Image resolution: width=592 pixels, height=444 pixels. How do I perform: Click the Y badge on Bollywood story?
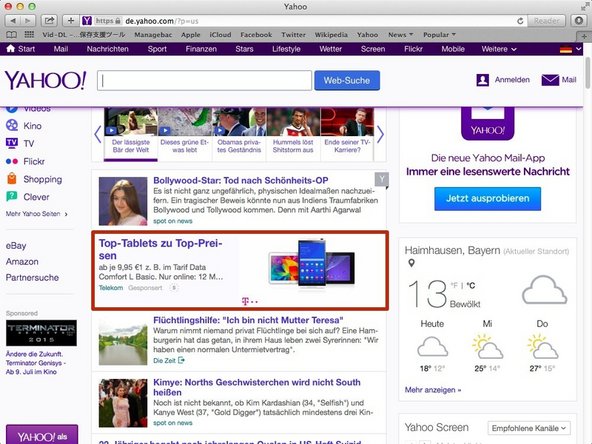point(382,179)
